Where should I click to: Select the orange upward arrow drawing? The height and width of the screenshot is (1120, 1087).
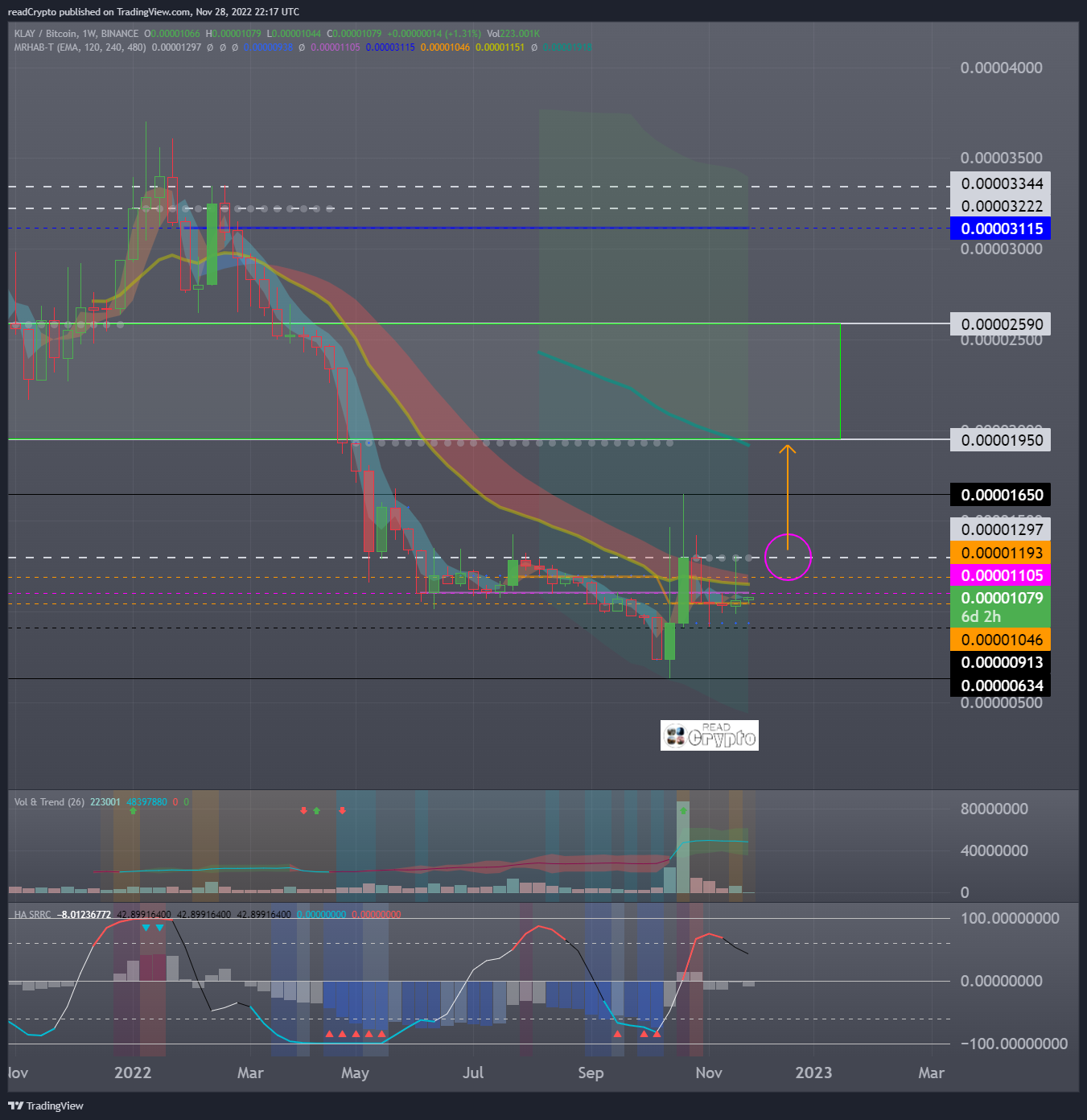pyautogui.click(x=788, y=496)
